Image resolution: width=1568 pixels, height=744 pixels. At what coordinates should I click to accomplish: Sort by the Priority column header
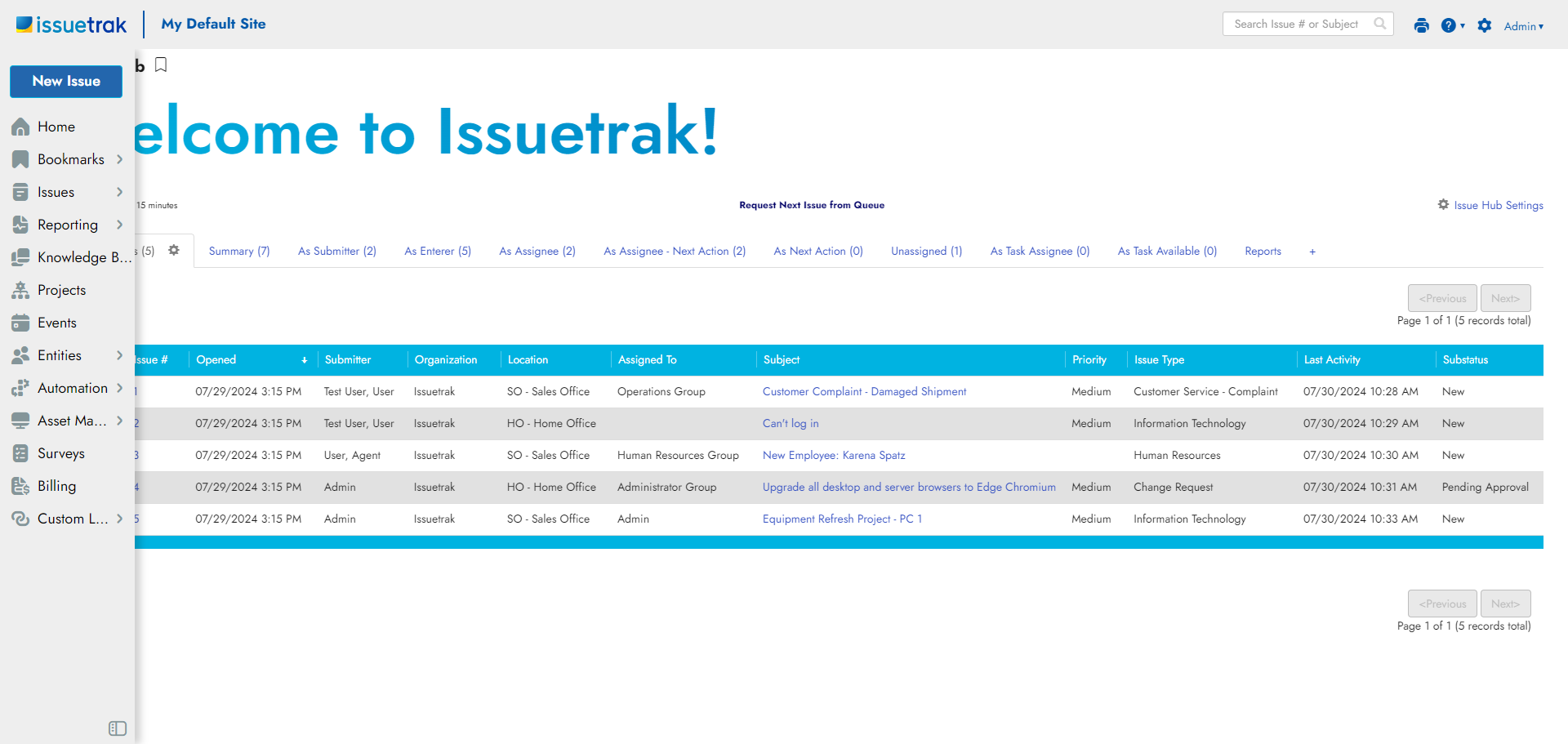1089,359
